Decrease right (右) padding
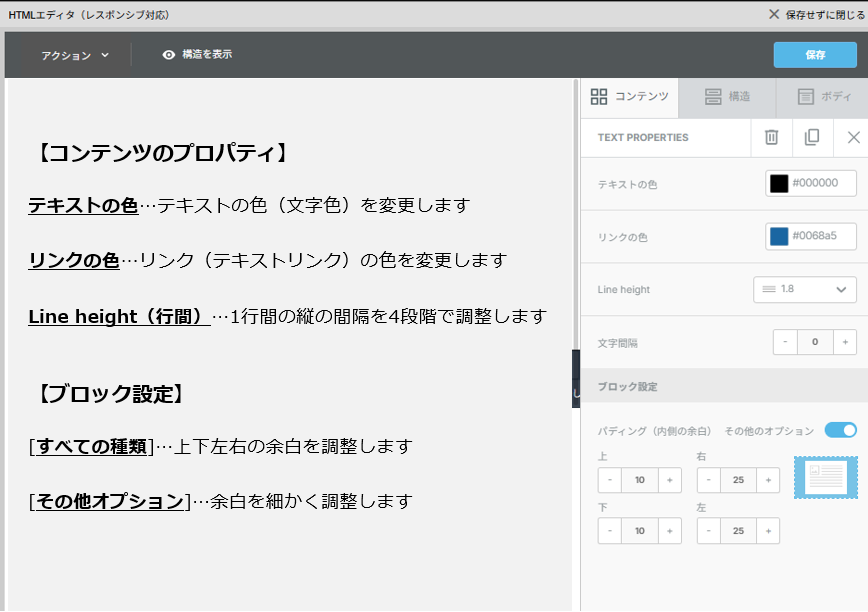 click(709, 480)
